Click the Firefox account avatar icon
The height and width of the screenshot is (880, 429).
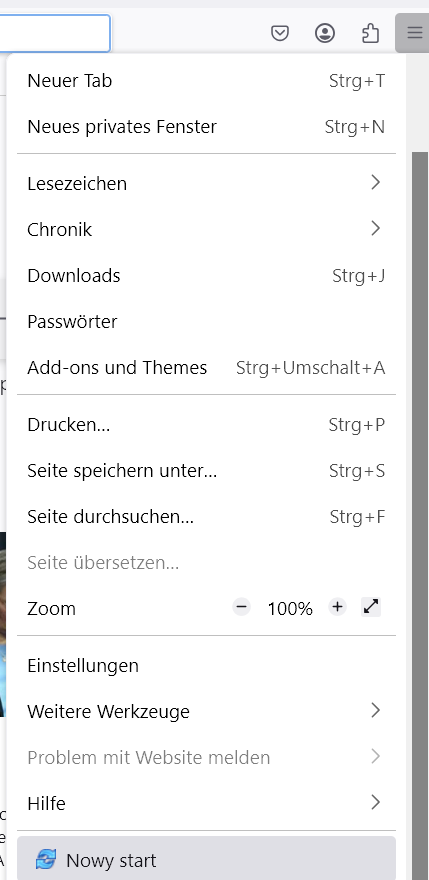325,34
